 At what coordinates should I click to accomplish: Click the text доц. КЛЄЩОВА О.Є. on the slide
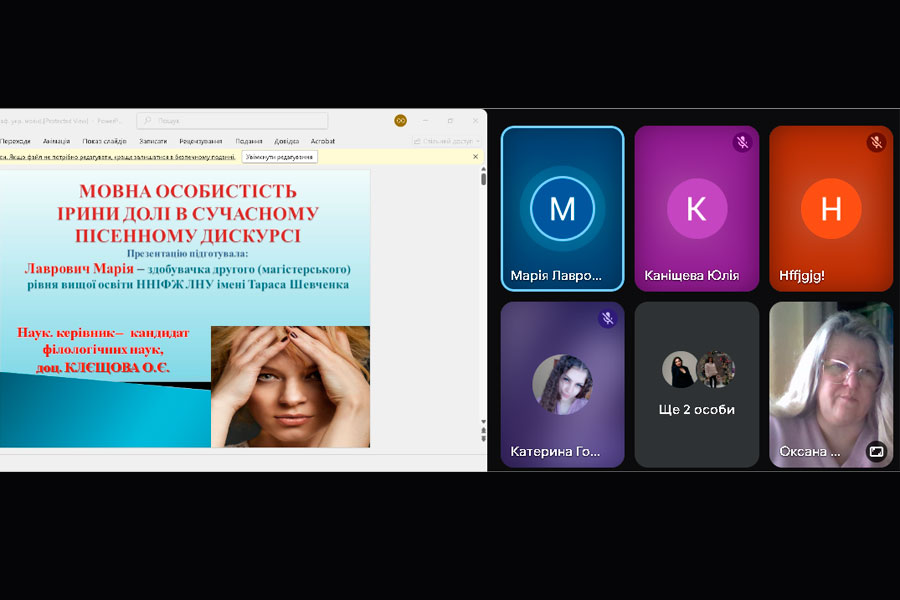click(x=103, y=367)
